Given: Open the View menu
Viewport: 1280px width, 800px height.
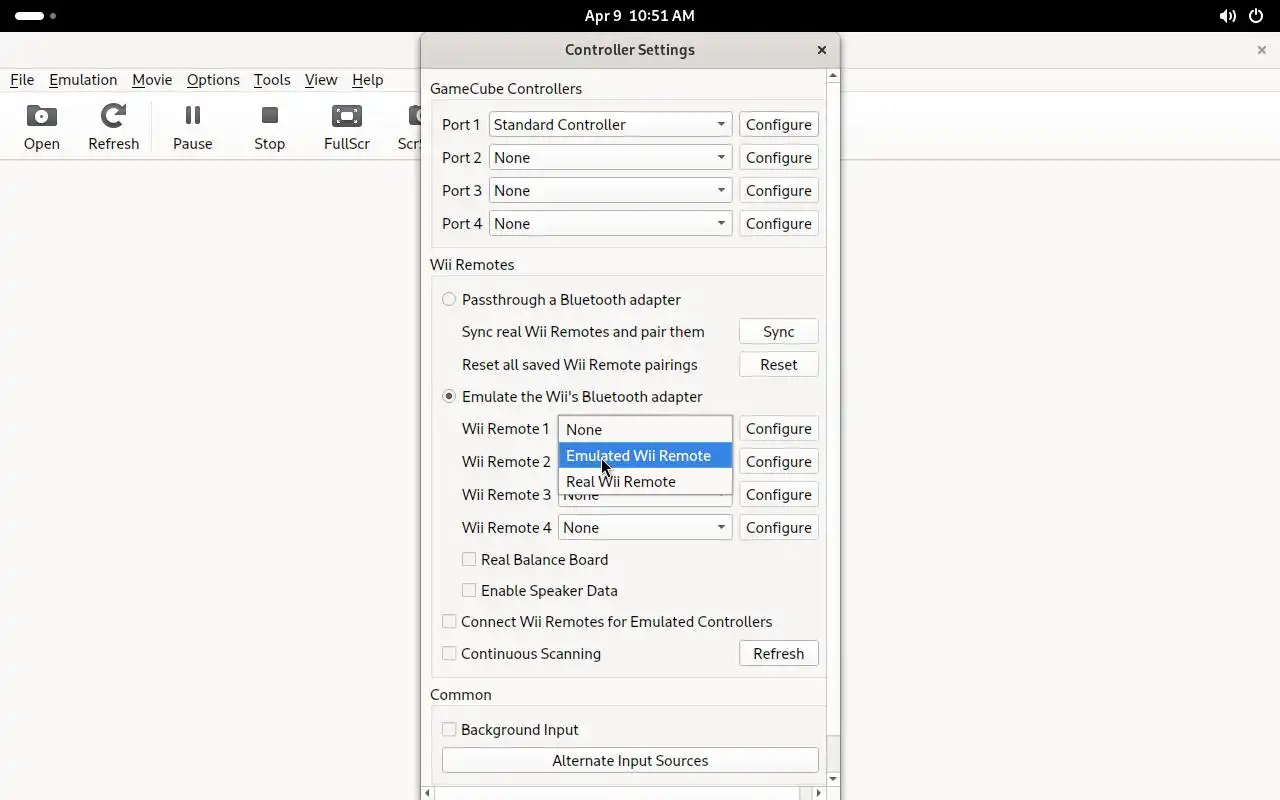Looking at the screenshot, I should click(321, 80).
